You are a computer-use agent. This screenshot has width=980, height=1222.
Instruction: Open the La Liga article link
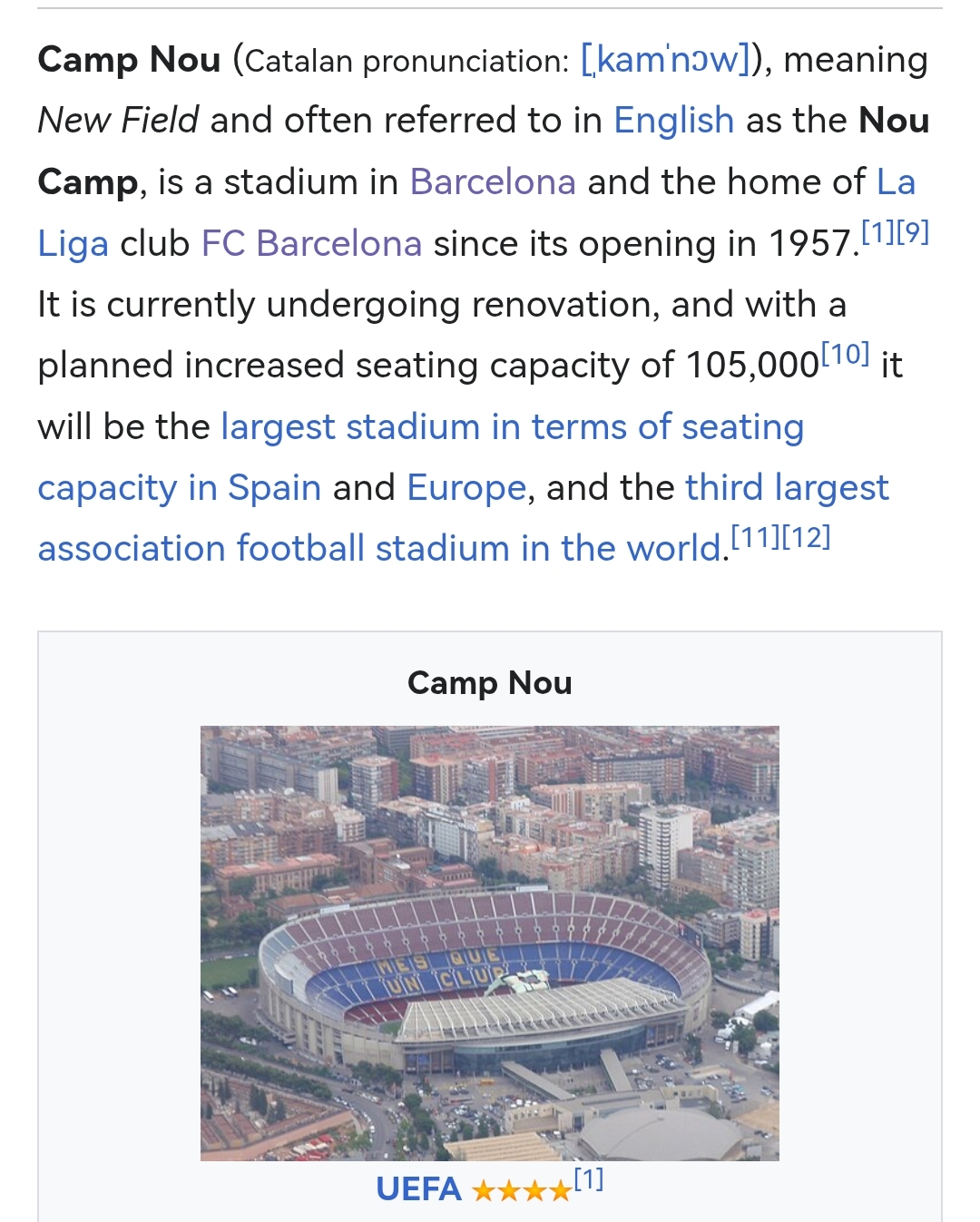pyautogui.click(x=73, y=244)
